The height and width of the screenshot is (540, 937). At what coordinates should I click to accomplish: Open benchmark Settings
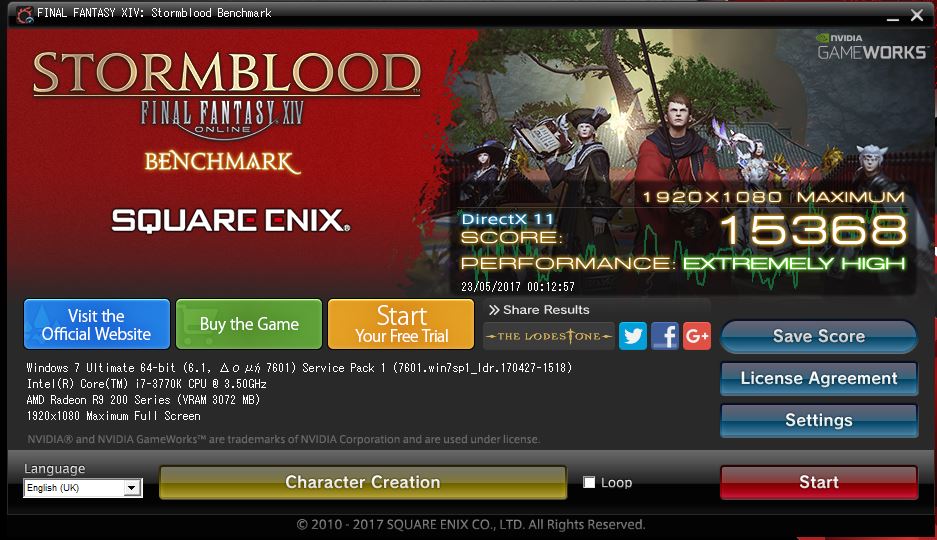coord(819,420)
